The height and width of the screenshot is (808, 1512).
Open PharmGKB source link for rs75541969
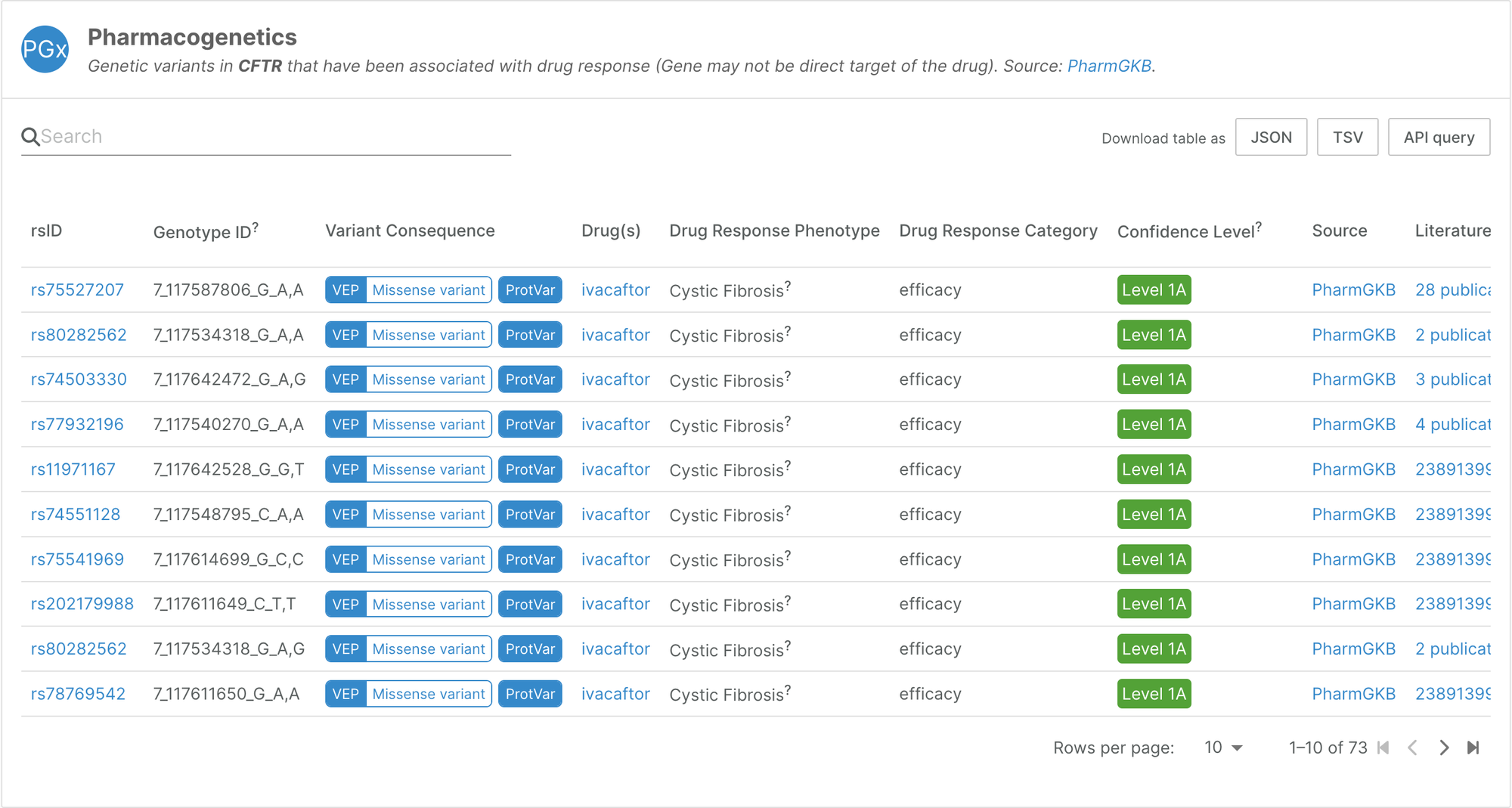pos(1353,559)
